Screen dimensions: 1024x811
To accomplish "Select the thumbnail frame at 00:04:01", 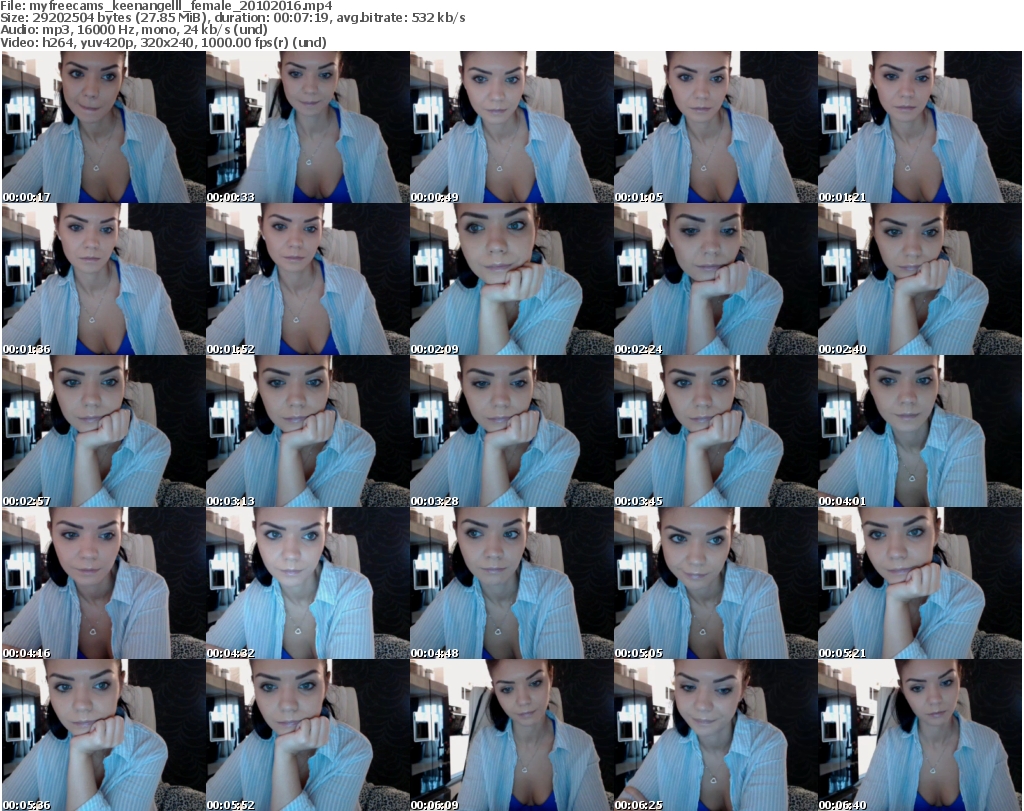I will (920, 432).
